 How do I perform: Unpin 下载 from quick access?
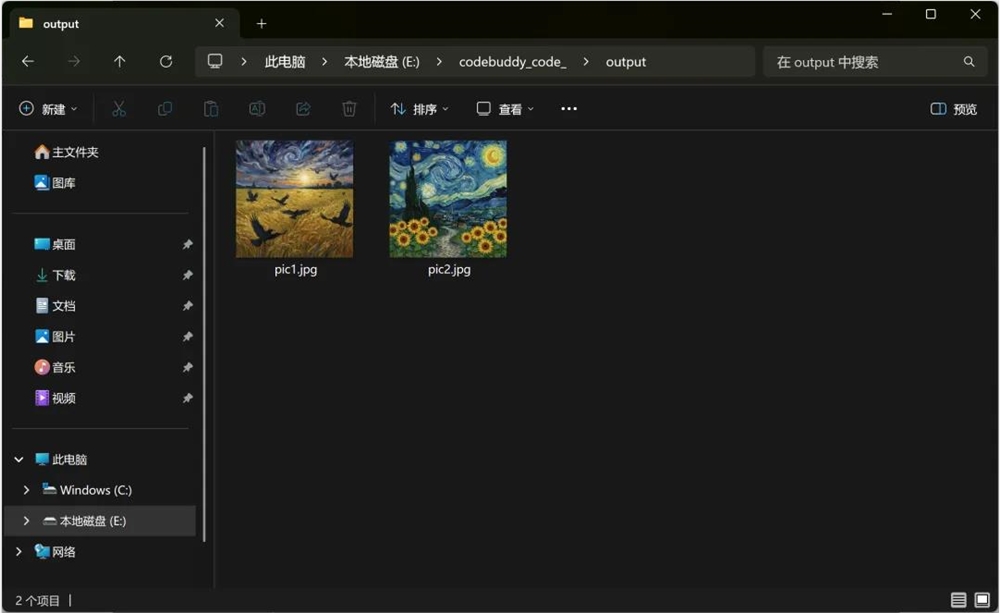[188, 275]
